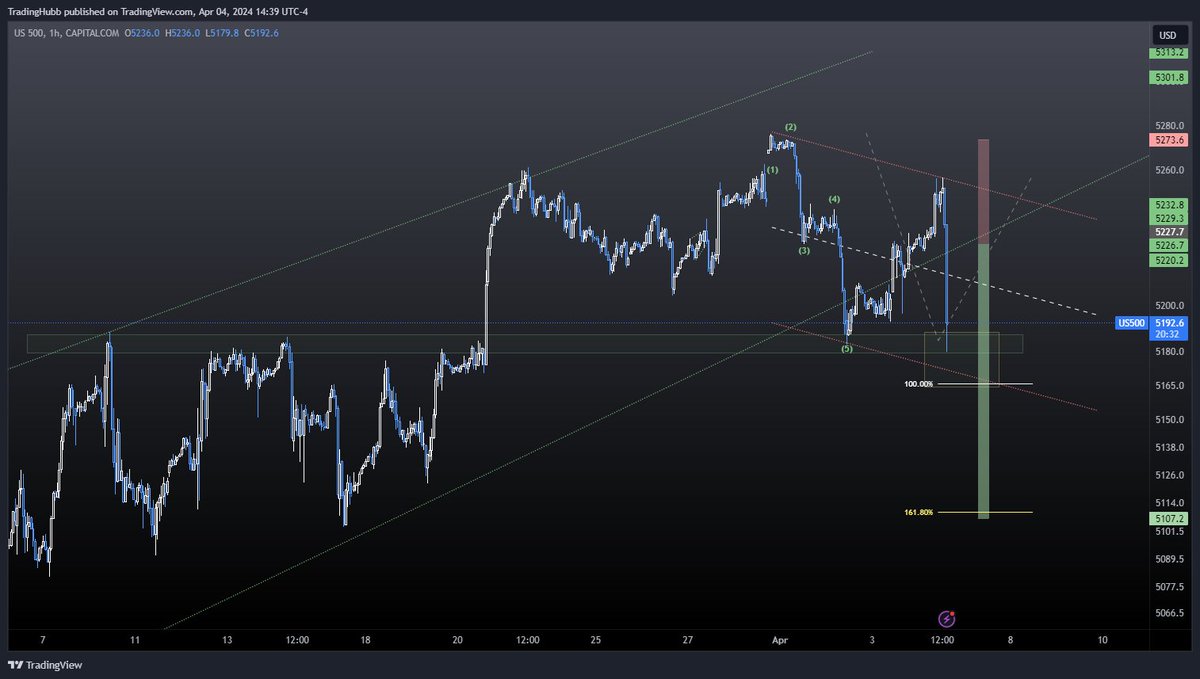The height and width of the screenshot is (679, 1200).
Task: Click the green 5313.2 price label
Action: (x=1168, y=51)
